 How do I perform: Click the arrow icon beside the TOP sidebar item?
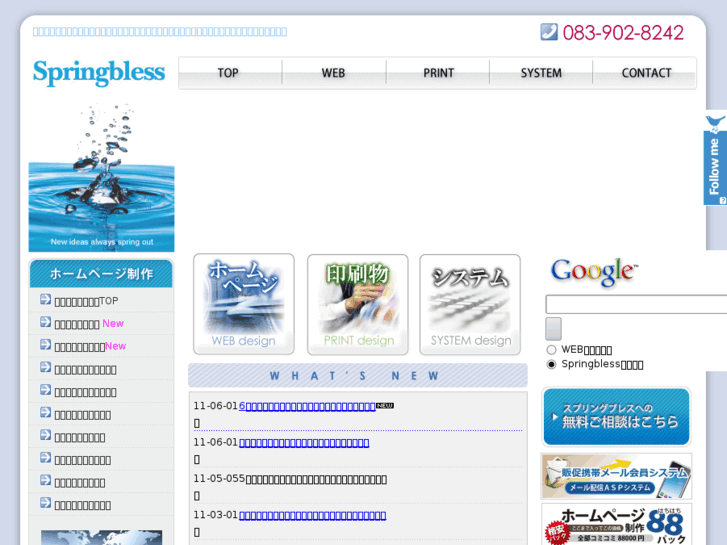pos(45,300)
